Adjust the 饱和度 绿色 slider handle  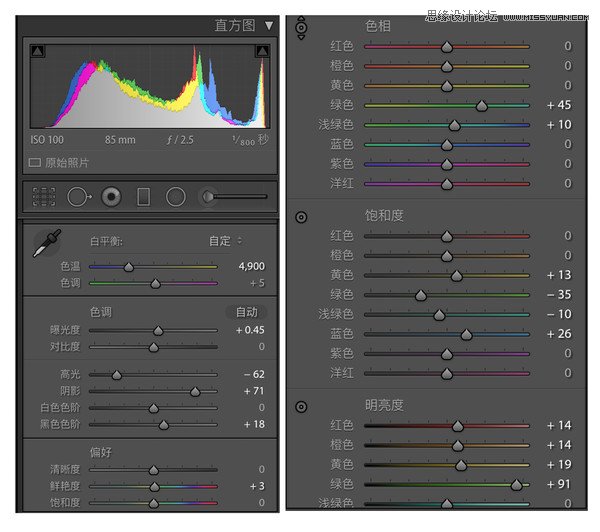pos(421,295)
